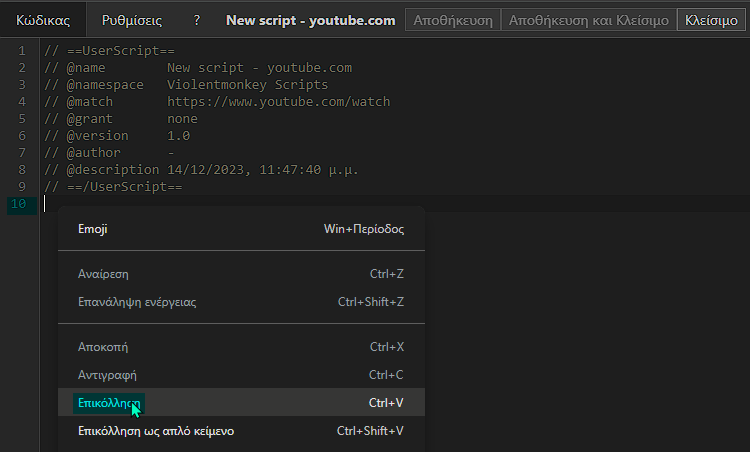The image size is (750, 452).
Task: Open the ? help tab
Action: (197, 20)
